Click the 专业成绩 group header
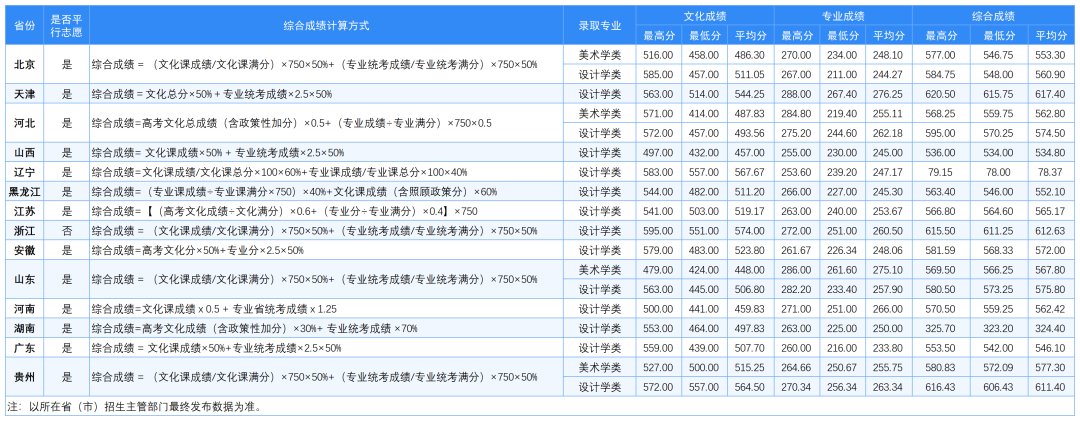This screenshot has width=1080, height=421. point(843,15)
